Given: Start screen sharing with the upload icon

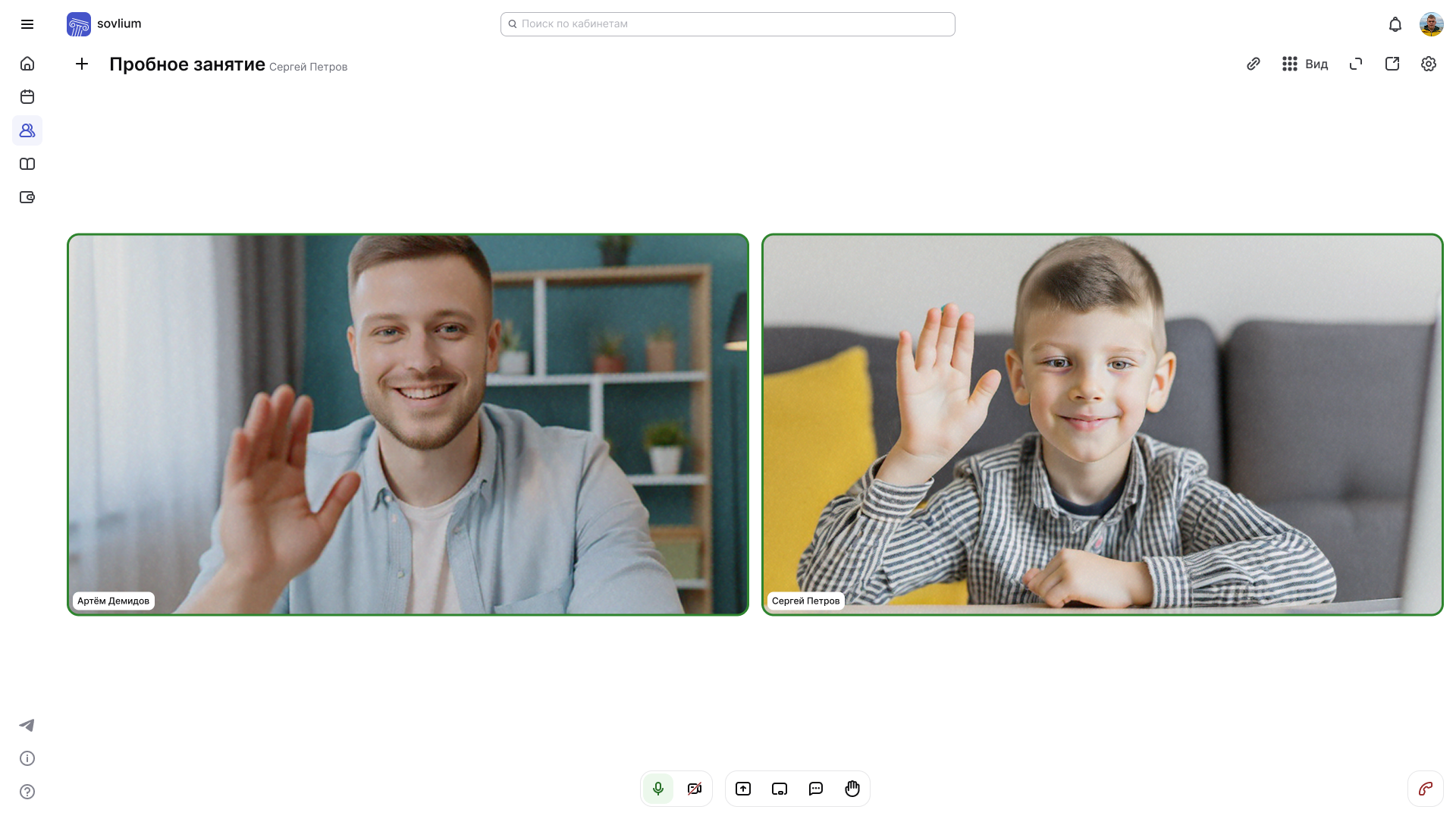Looking at the screenshot, I should tap(742, 789).
